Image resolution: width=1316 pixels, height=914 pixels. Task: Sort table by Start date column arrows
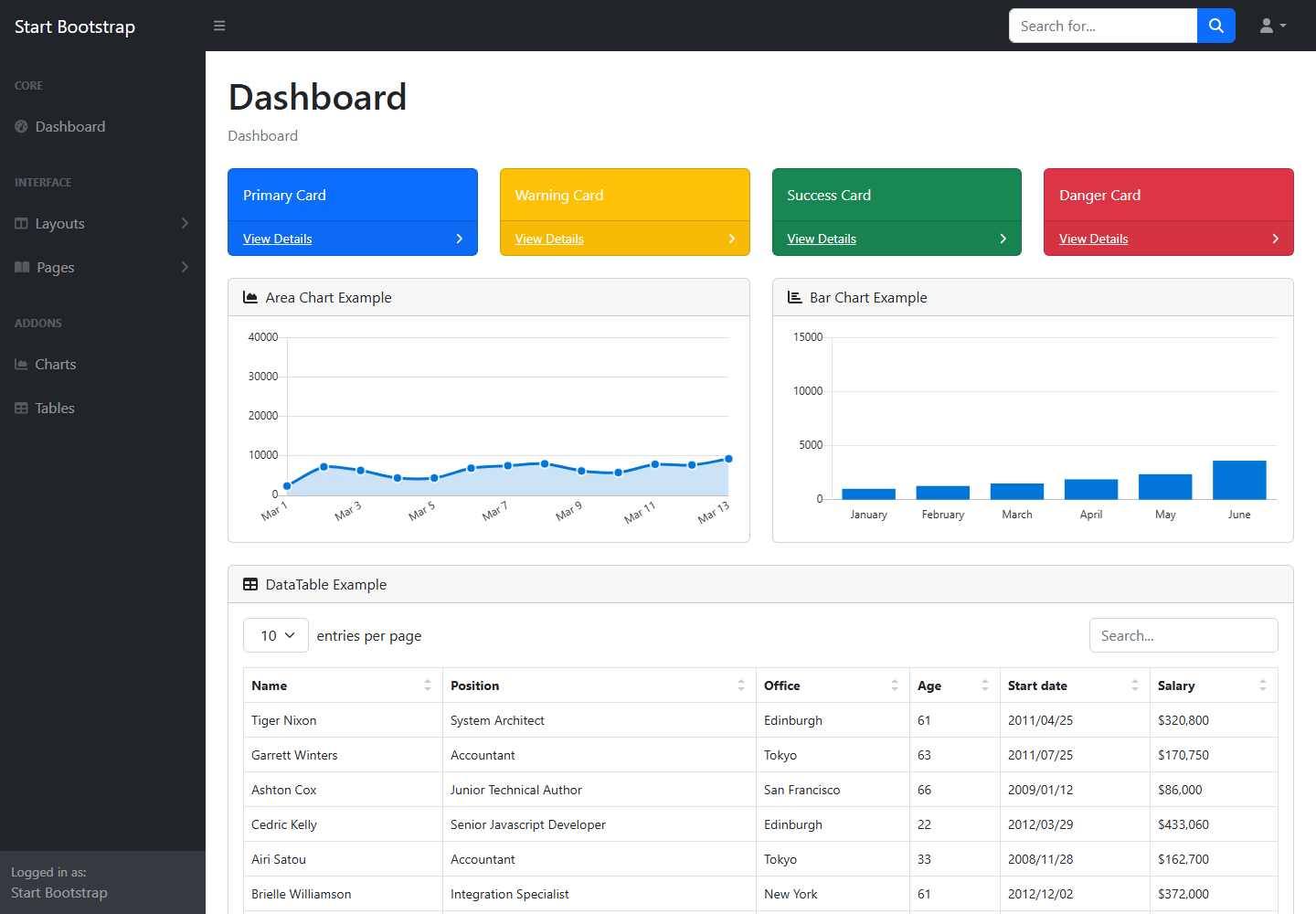pyautogui.click(x=1135, y=685)
